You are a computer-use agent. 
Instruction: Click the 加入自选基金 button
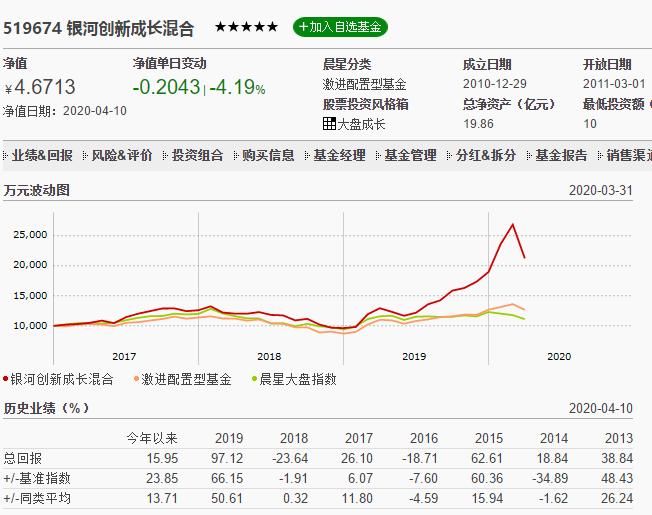coord(340,27)
